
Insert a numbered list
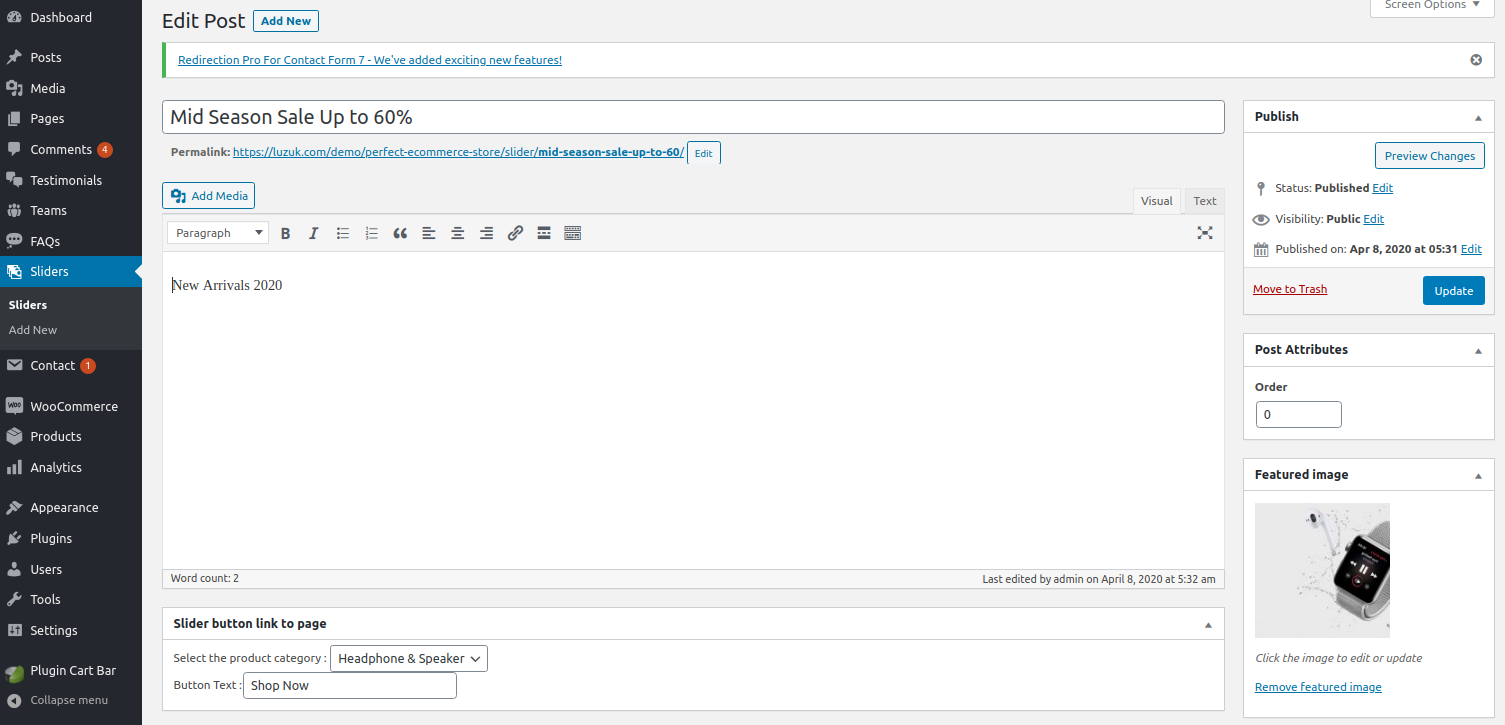(x=371, y=233)
